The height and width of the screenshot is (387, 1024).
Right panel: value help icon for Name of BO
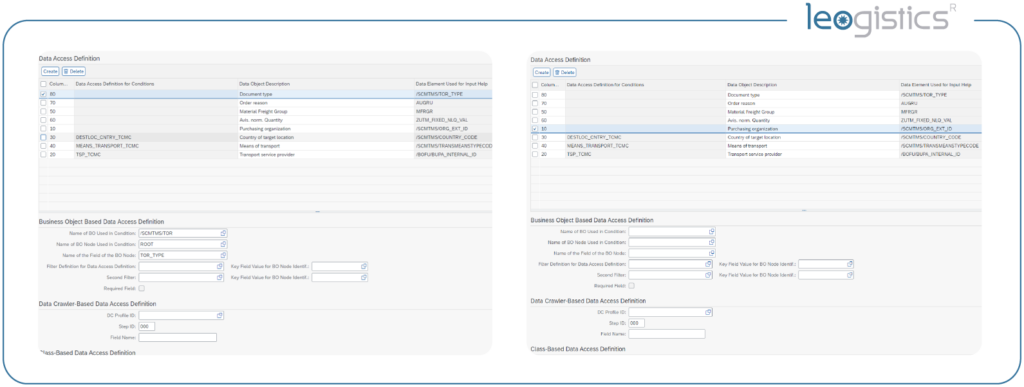tap(711, 231)
